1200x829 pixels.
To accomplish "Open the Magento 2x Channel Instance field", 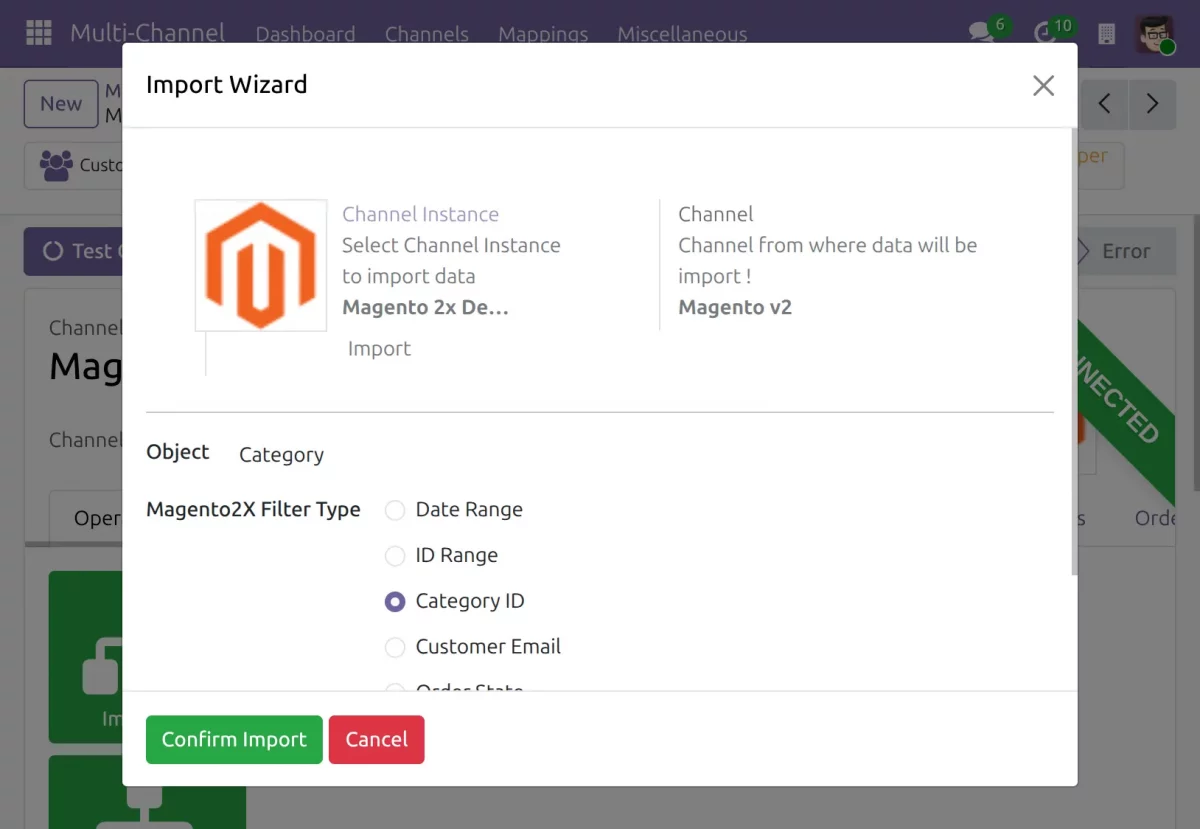I will [426, 307].
